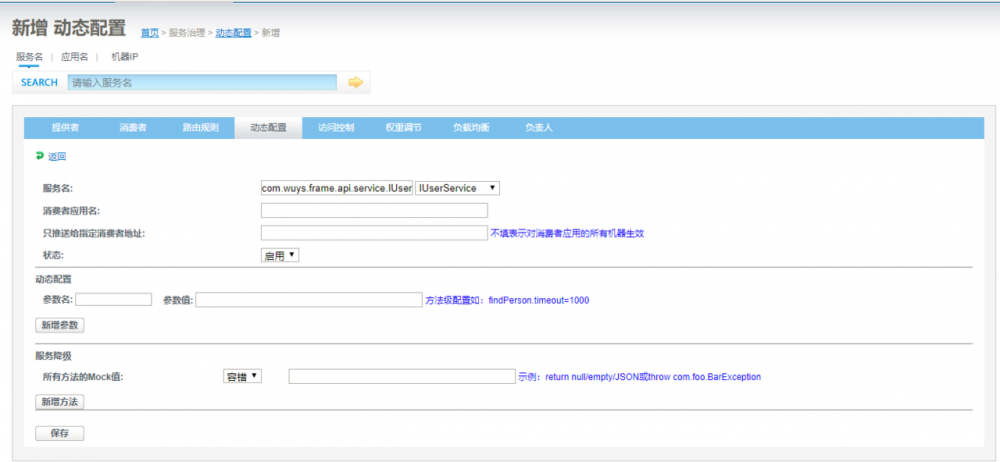This screenshot has width=1000, height=462.
Task: Click the 参数值 input field
Action: pos(309,300)
